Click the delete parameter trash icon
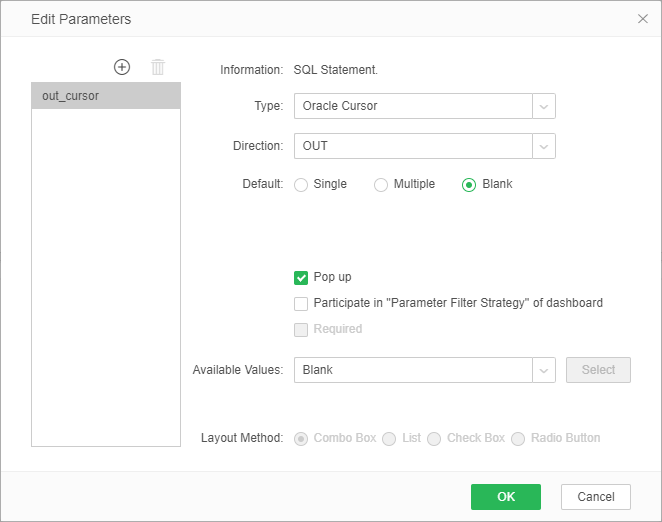 coord(157,67)
